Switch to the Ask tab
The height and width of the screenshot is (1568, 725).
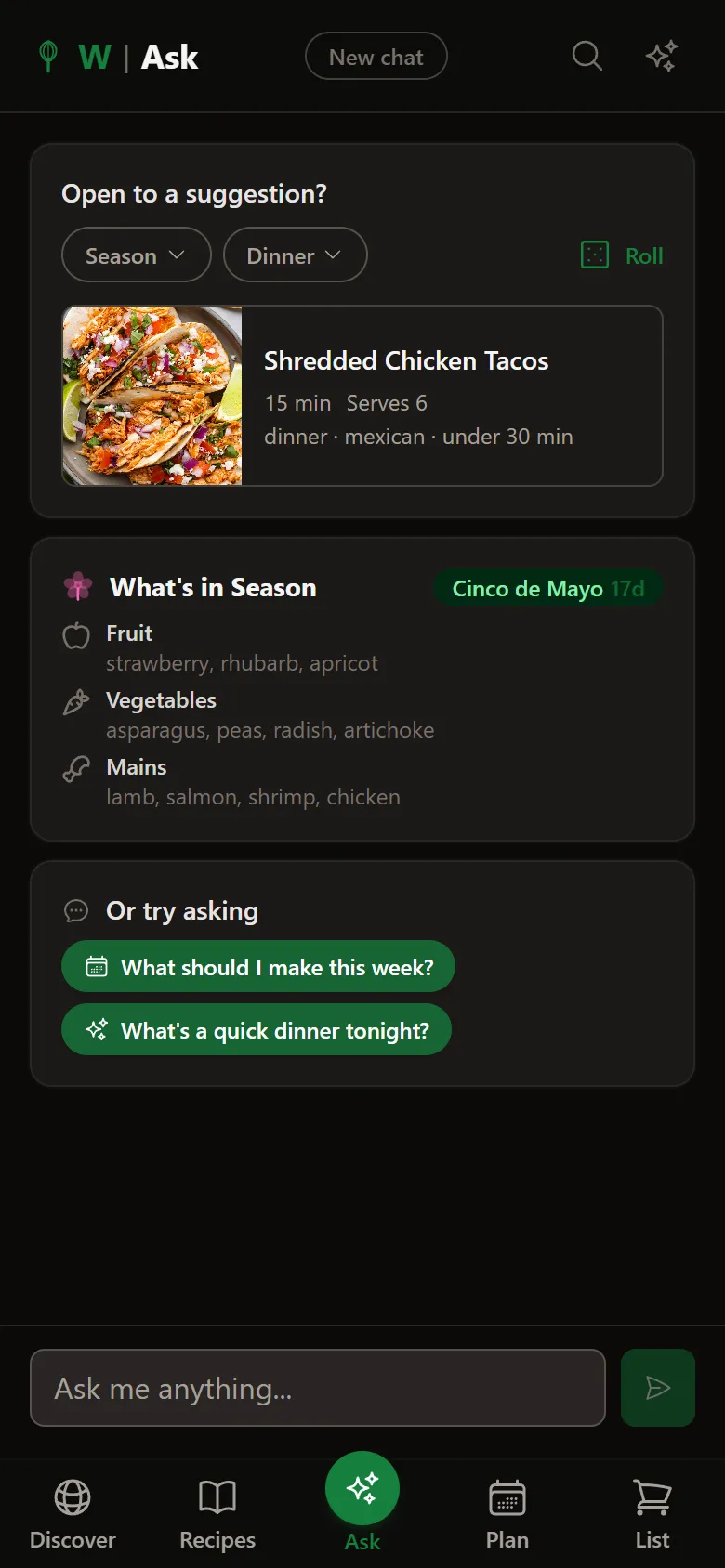[362, 1490]
